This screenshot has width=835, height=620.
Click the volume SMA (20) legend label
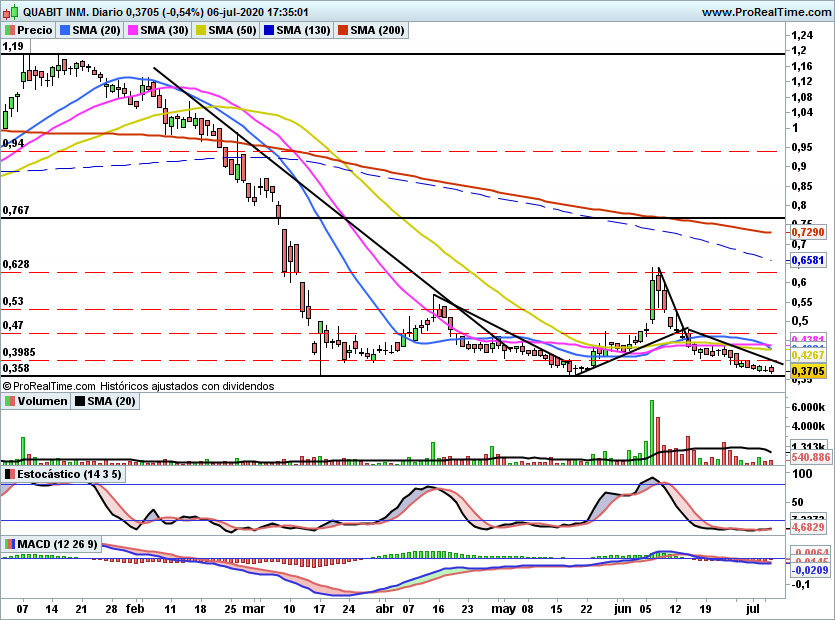(x=111, y=401)
